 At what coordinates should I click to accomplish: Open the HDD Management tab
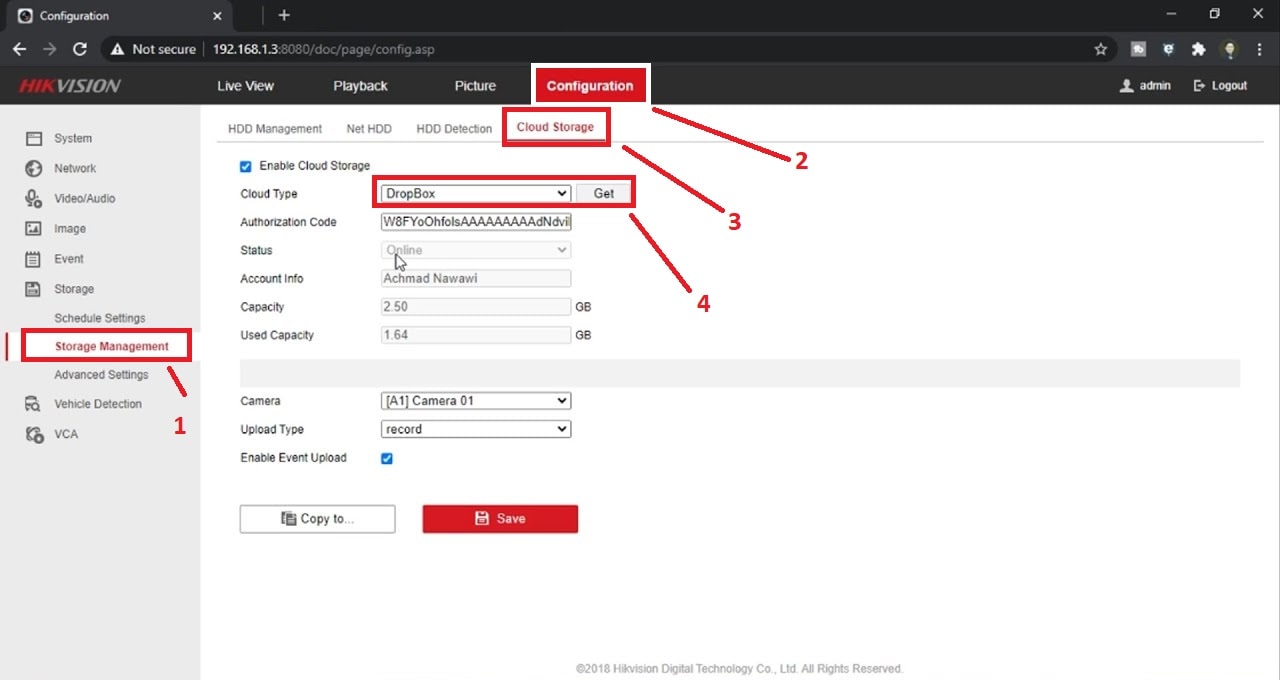tap(274, 128)
